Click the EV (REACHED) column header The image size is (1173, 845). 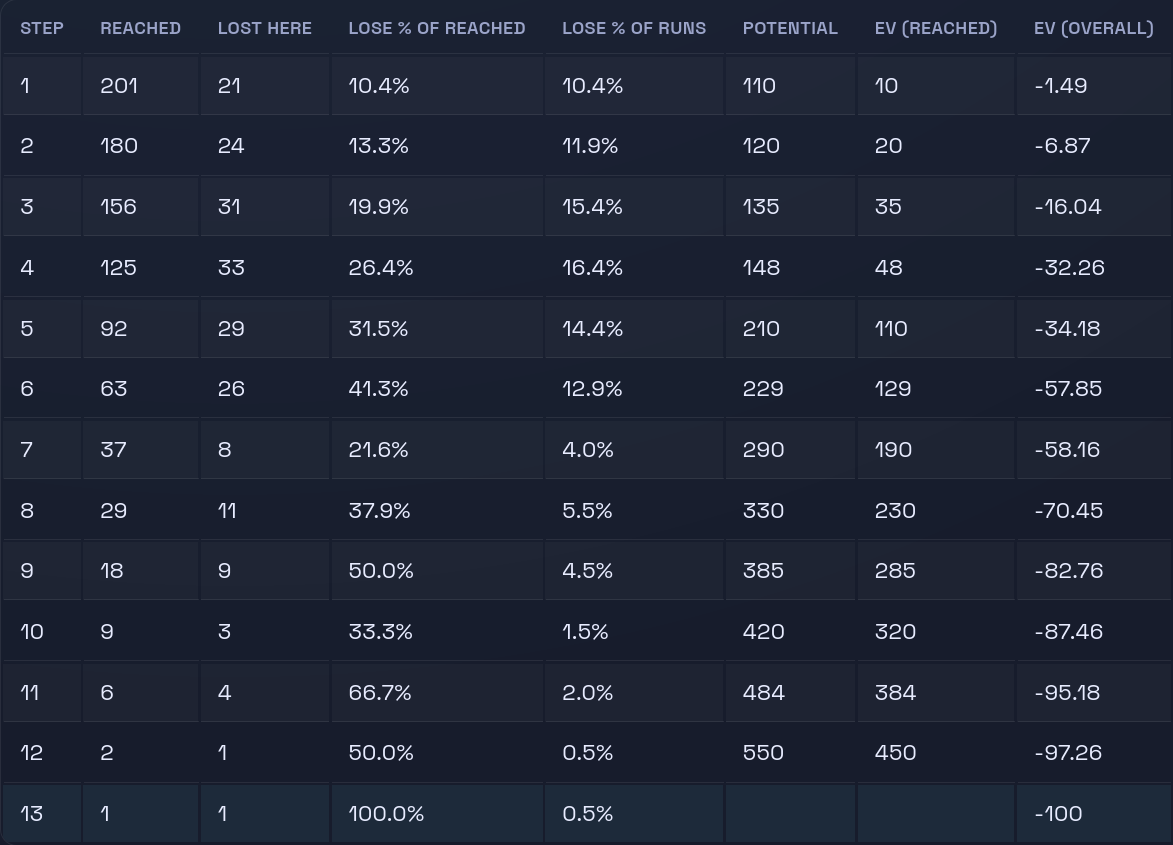click(935, 28)
